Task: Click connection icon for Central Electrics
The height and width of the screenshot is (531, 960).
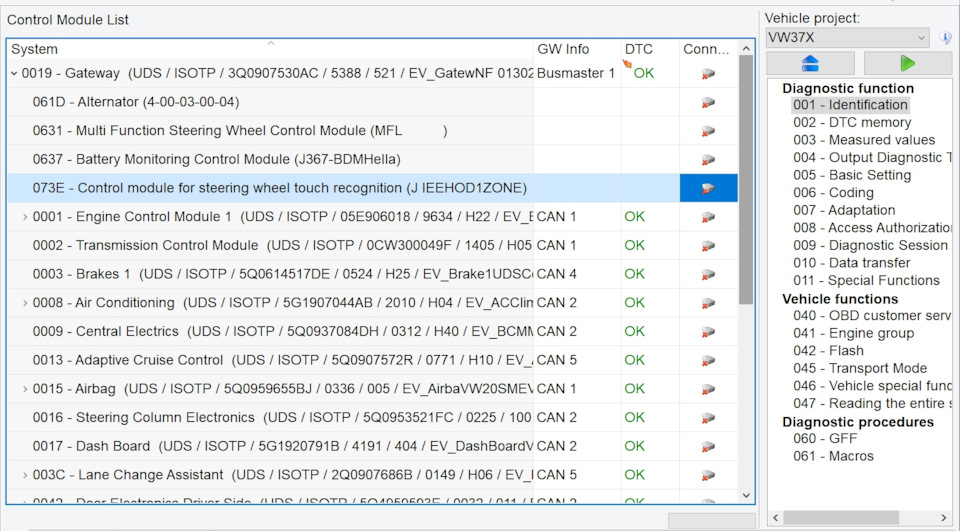Action: (x=708, y=332)
